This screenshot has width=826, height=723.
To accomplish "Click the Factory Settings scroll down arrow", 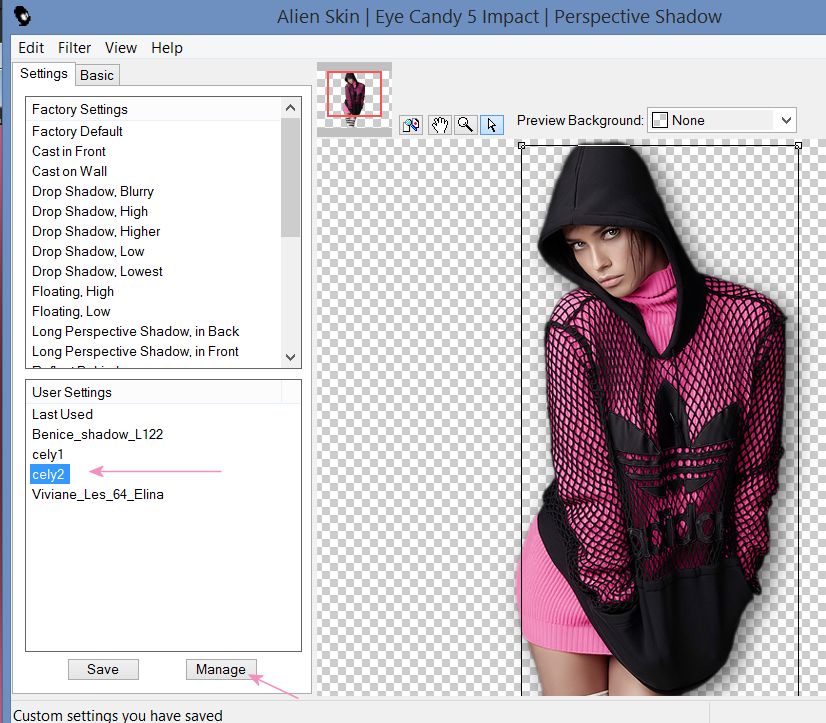I will tap(290, 357).
